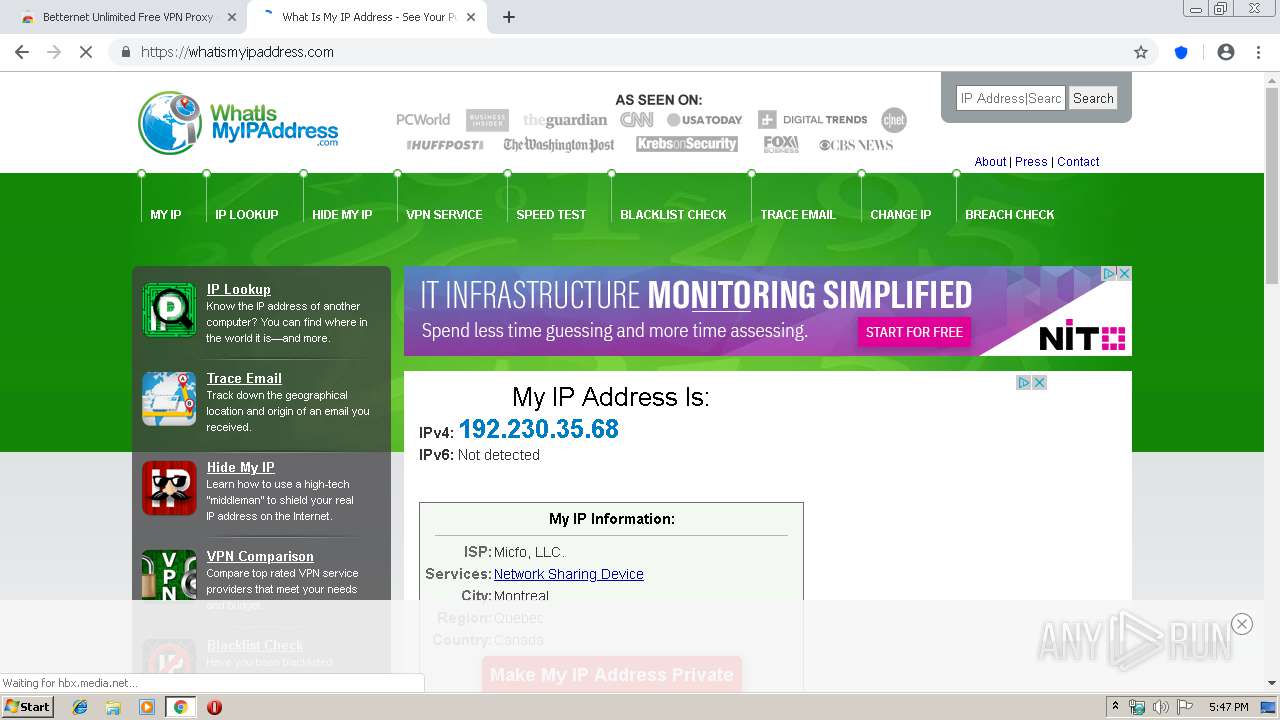The image size is (1280, 720).
Task: Open the Chrome profile account icon
Action: click(x=1226, y=52)
